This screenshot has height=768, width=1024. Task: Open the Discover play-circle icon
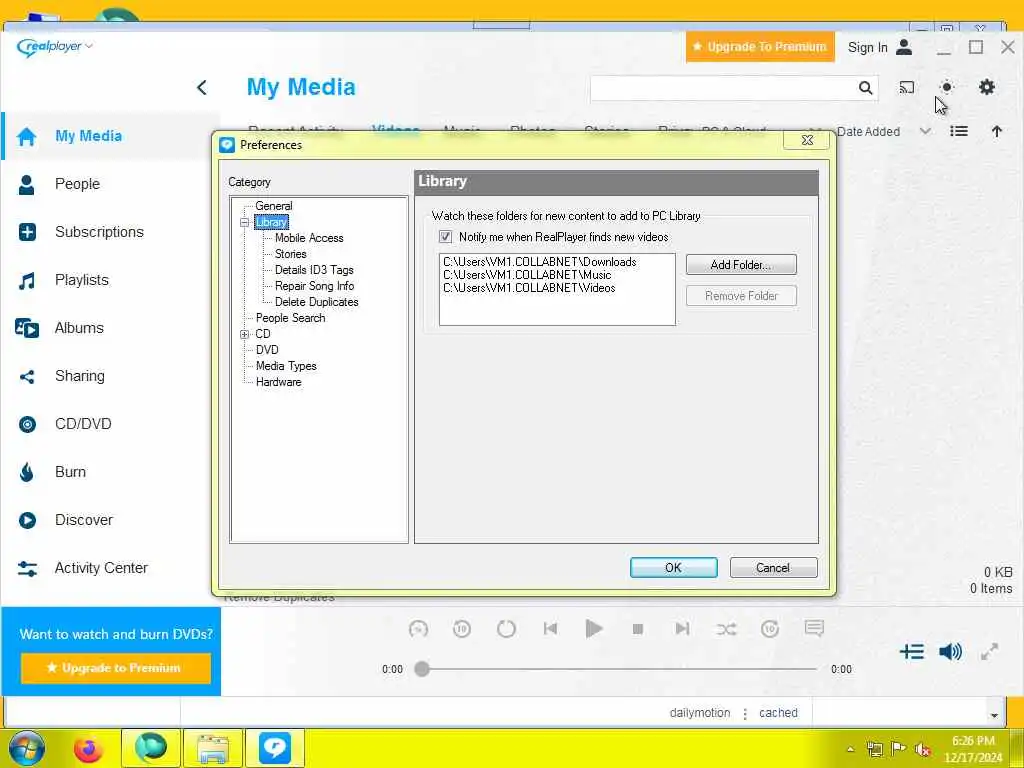(x=27, y=520)
